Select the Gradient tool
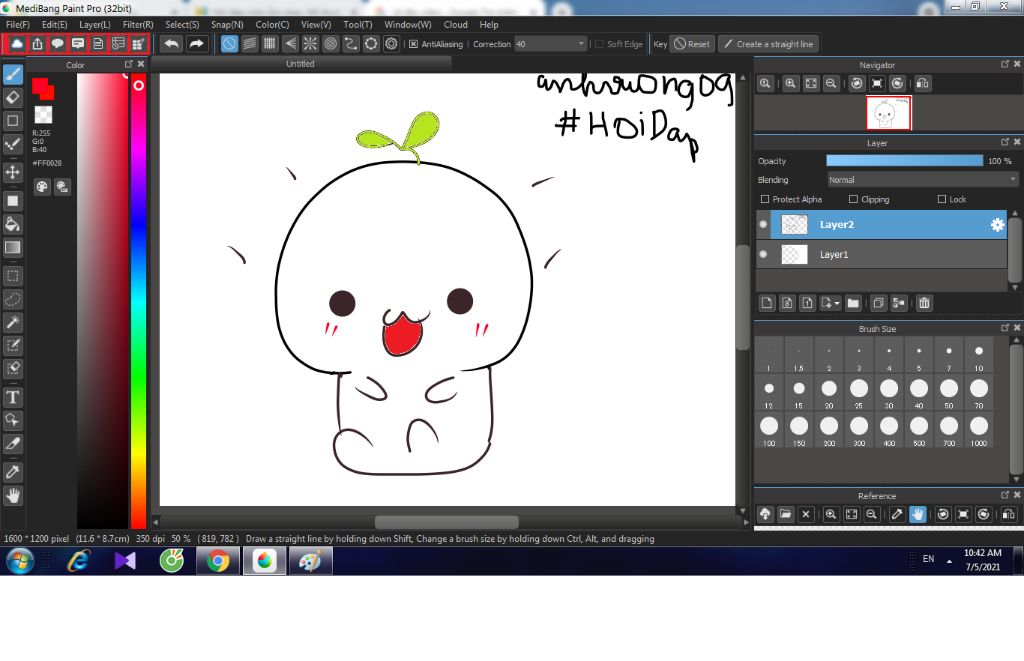Image resolution: width=1024 pixels, height=661 pixels. [x=12, y=248]
